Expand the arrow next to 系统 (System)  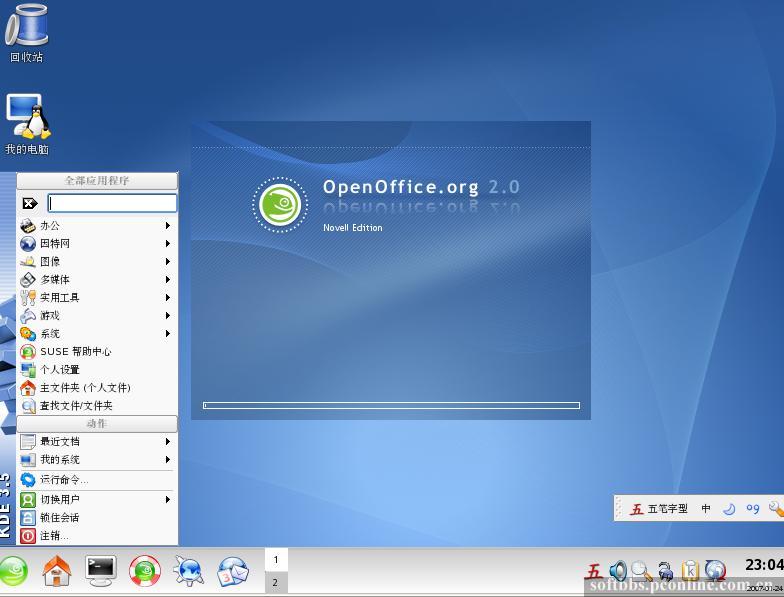pyautogui.click(x=168, y=334)
